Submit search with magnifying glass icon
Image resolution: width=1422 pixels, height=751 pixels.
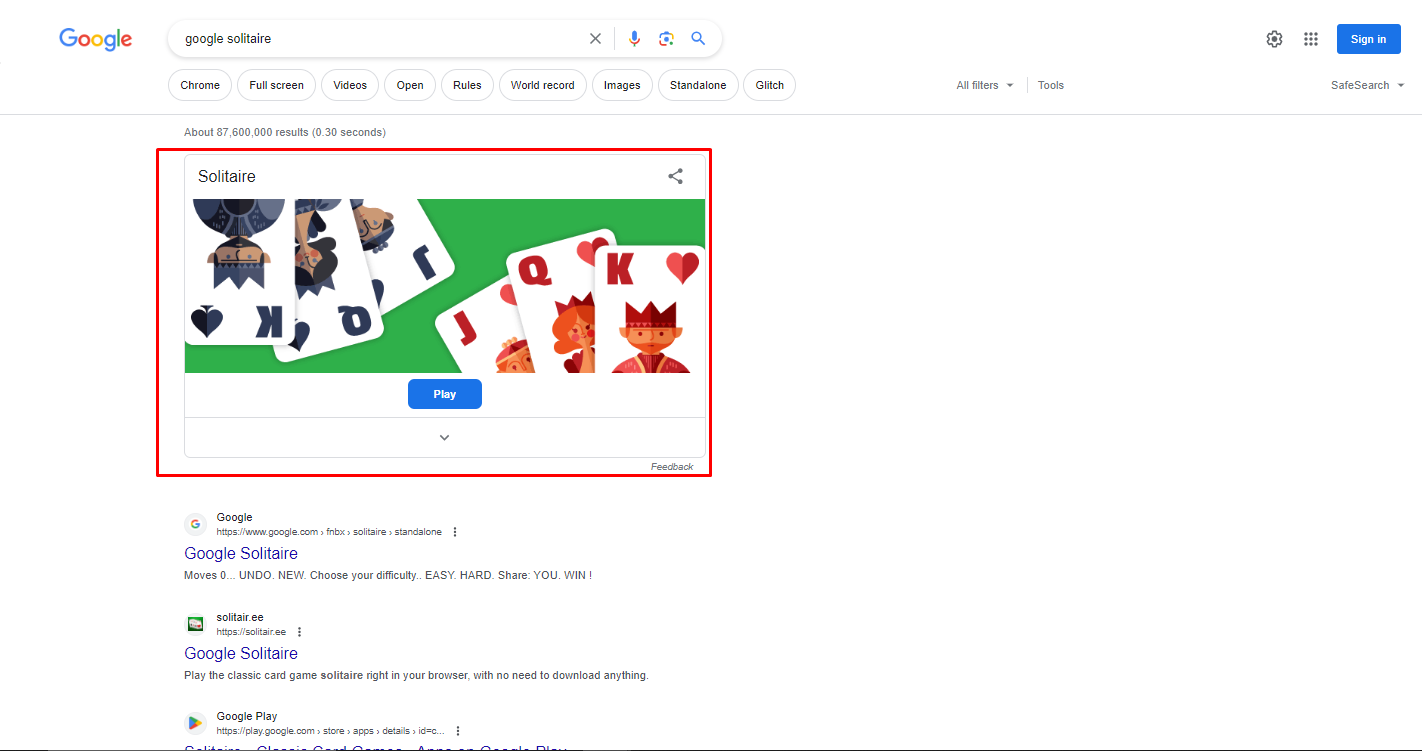[698, 39]
